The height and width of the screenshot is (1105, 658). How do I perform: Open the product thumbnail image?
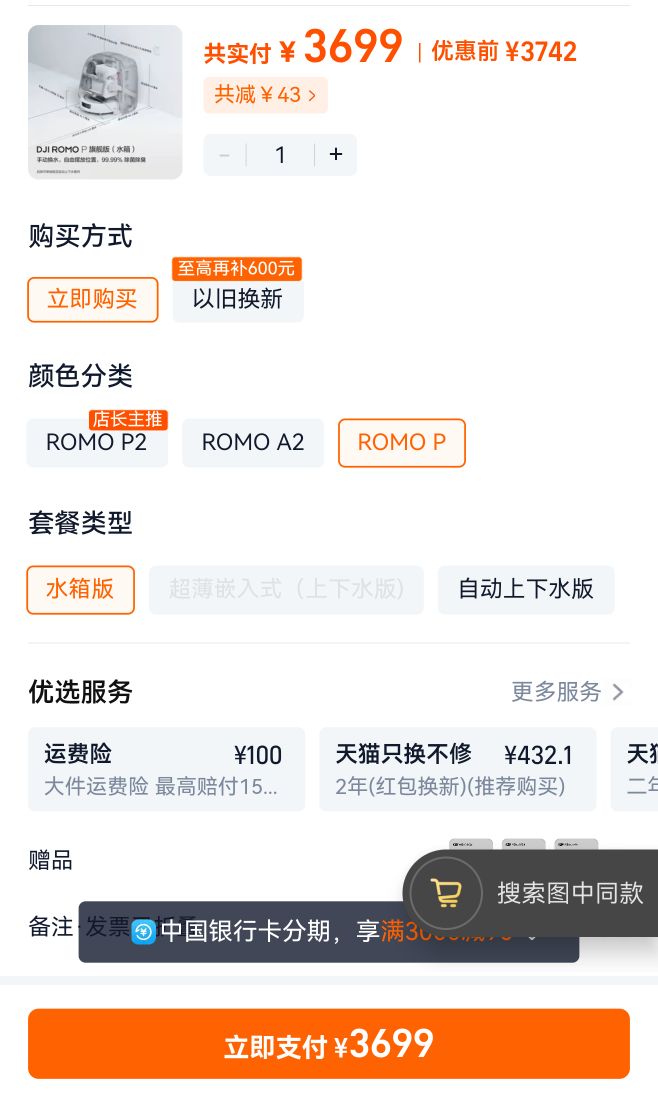105,102
